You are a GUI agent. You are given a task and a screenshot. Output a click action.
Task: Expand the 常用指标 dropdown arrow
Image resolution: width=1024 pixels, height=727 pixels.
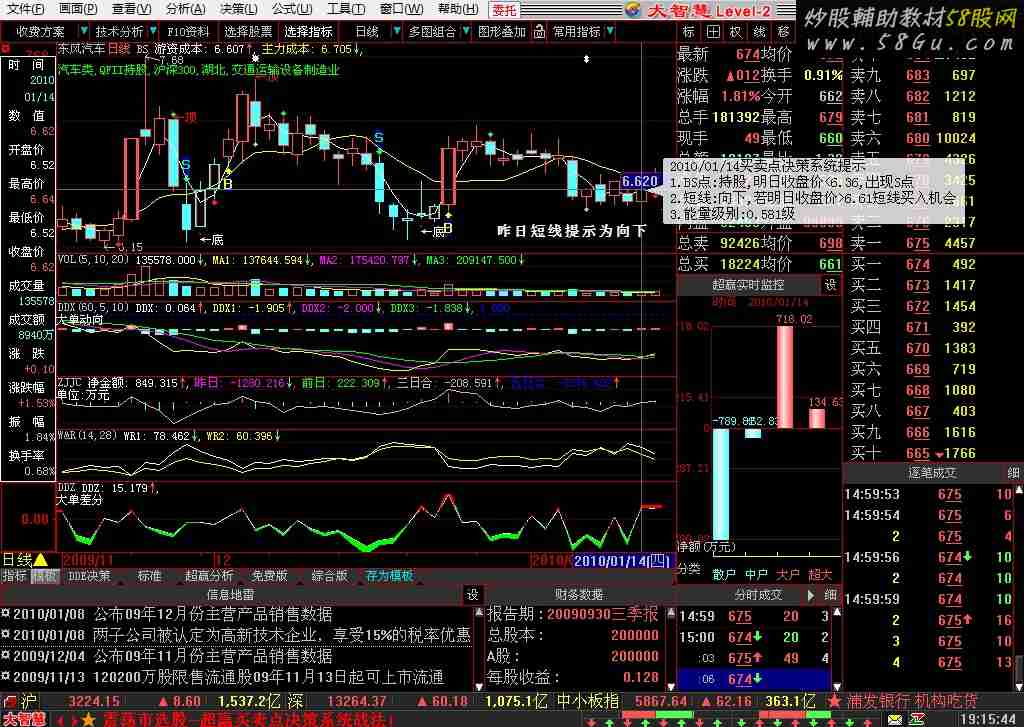610,31
